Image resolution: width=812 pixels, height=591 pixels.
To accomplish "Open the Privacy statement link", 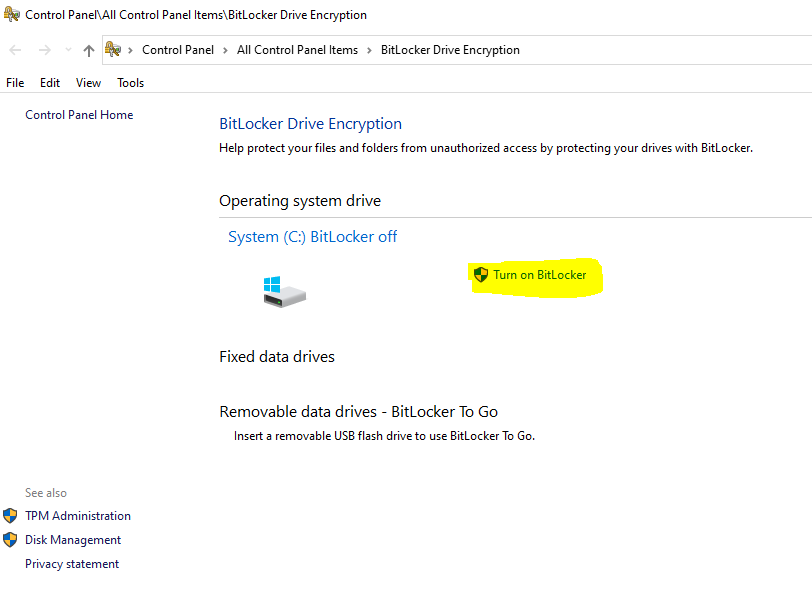I will (72, 564).
